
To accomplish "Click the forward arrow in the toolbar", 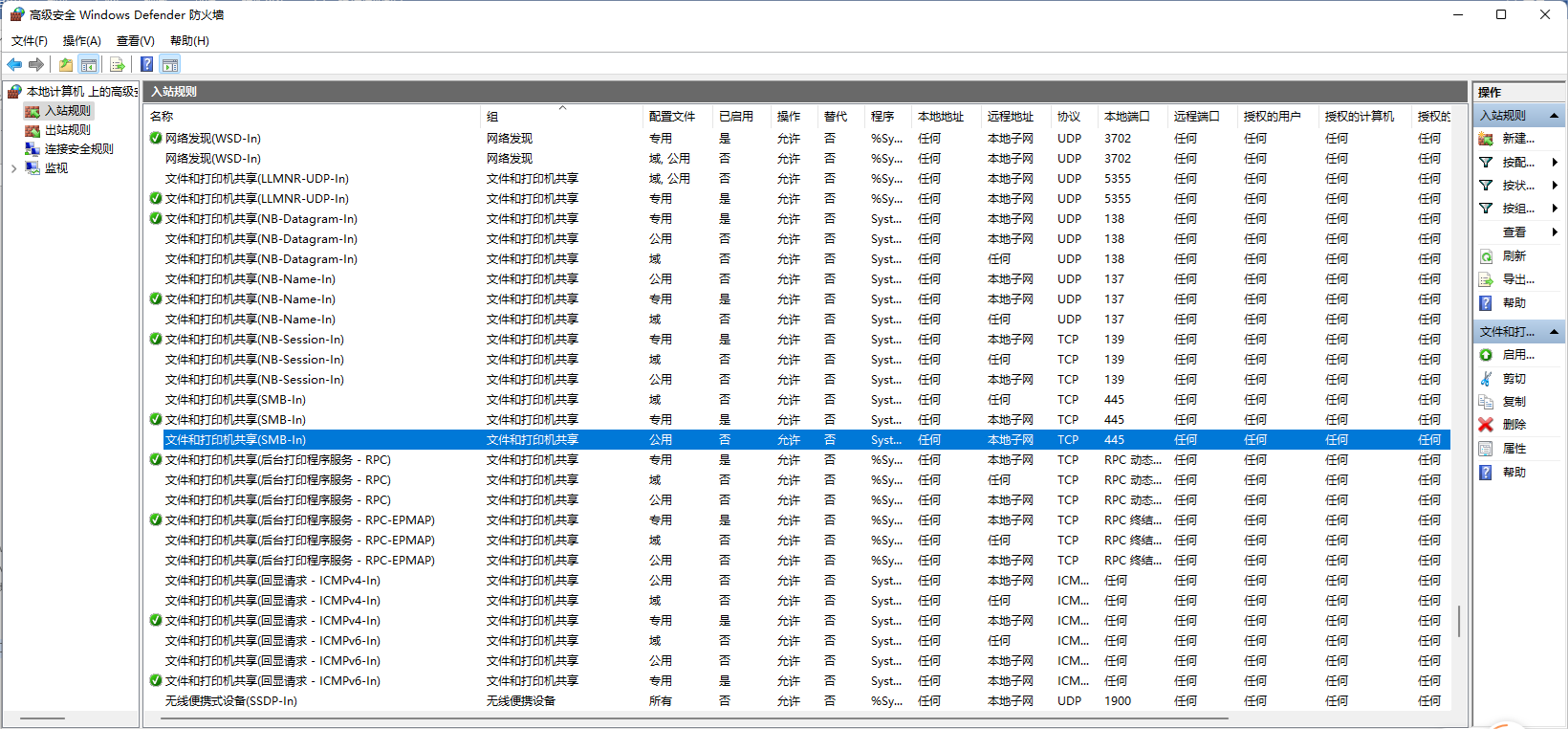I will click(36, 64).
